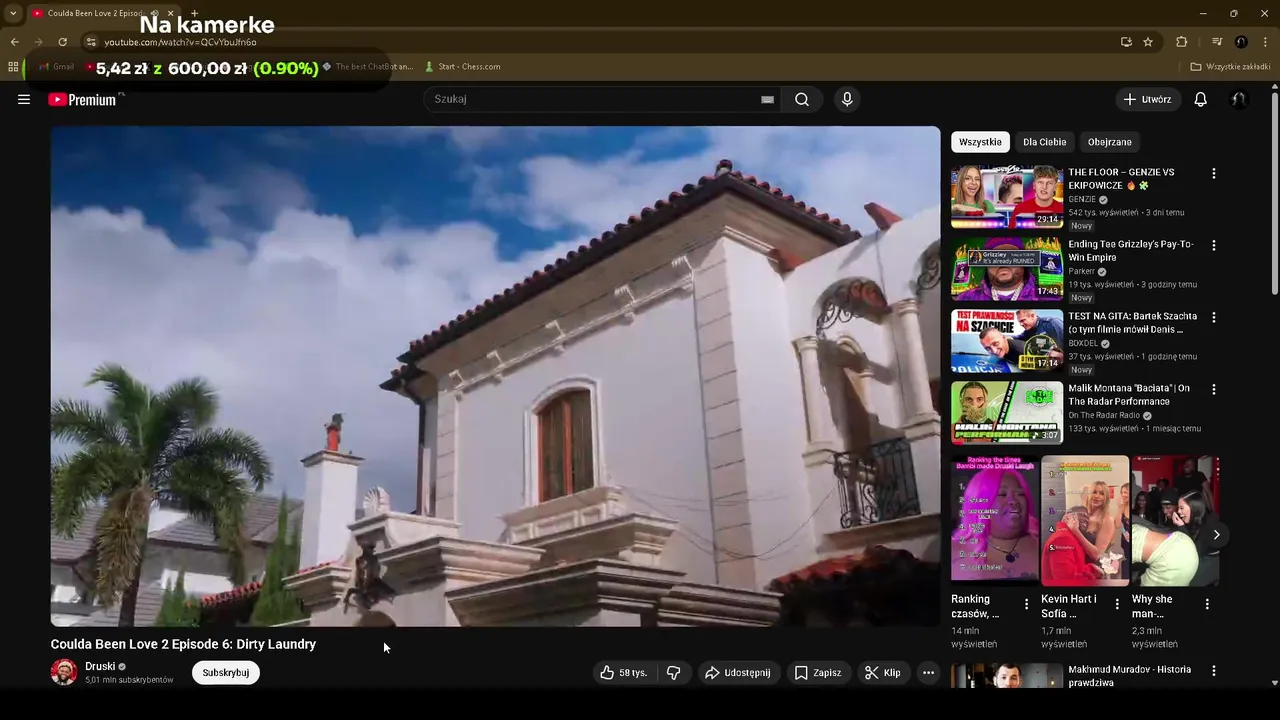The width and height of the screenshot is (1280, 720).
Task: Open the Wszystkie zakładki bookmarks folder
Action: (1231, 67)
